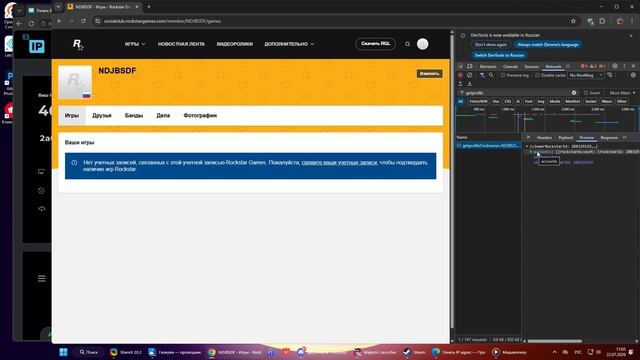Screen dimensions: 640x360
Task: Open the Response request tab
Action: 609,138
